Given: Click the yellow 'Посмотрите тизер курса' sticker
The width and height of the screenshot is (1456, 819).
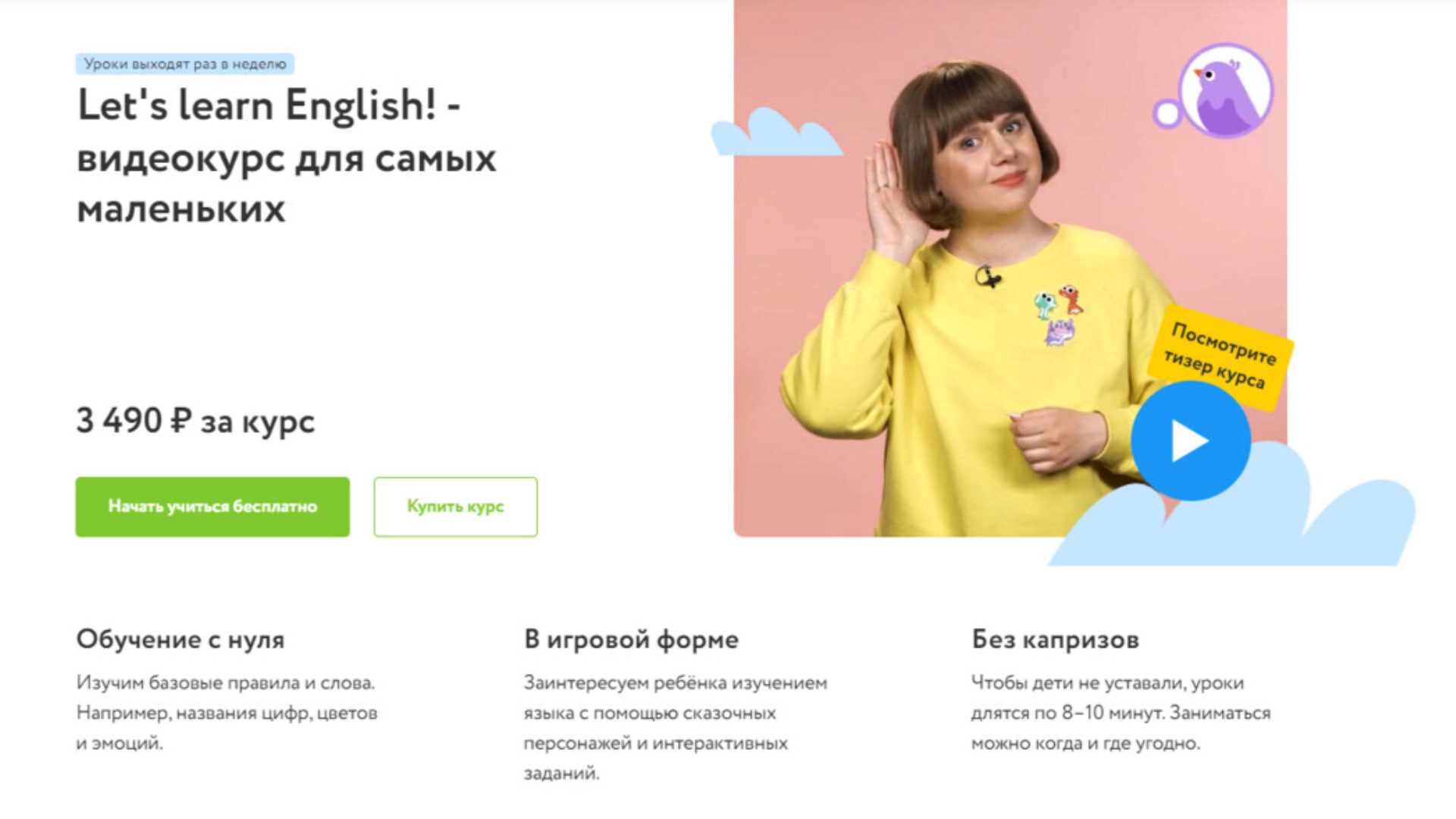Looking at the screenshot, I should 1219,356.
